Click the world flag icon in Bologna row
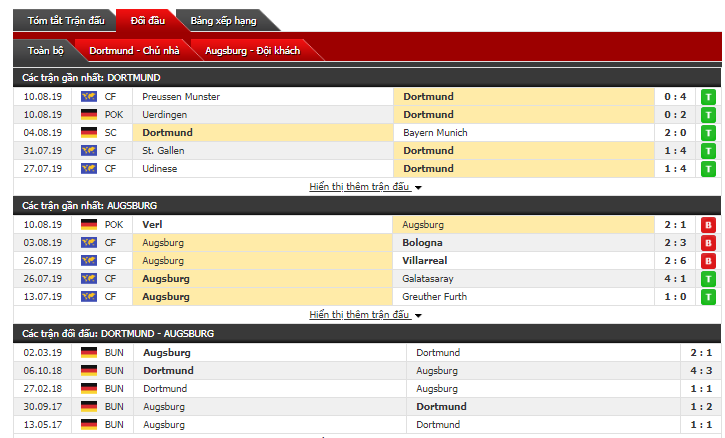The width and height of the screenshot is (725, 438). (x=89, y=243)
